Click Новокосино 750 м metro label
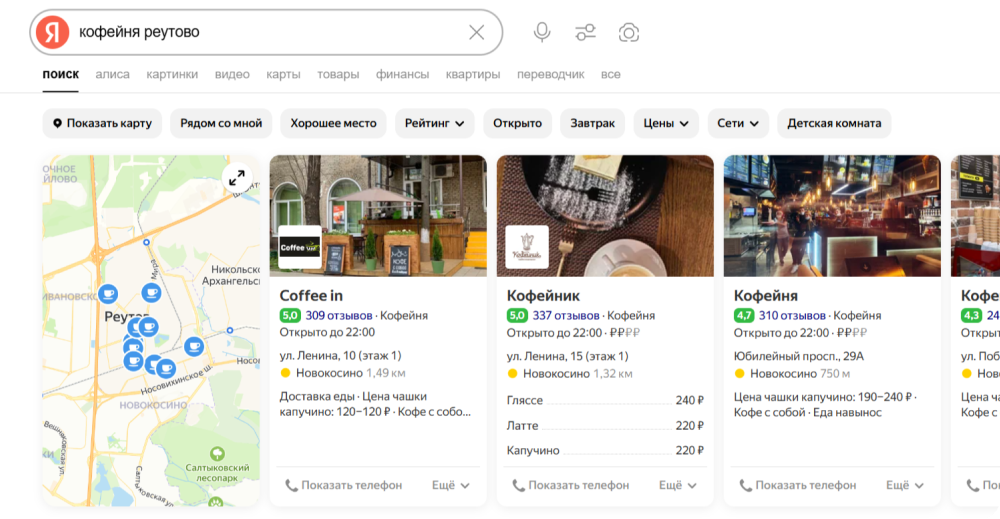 point(792,374)
